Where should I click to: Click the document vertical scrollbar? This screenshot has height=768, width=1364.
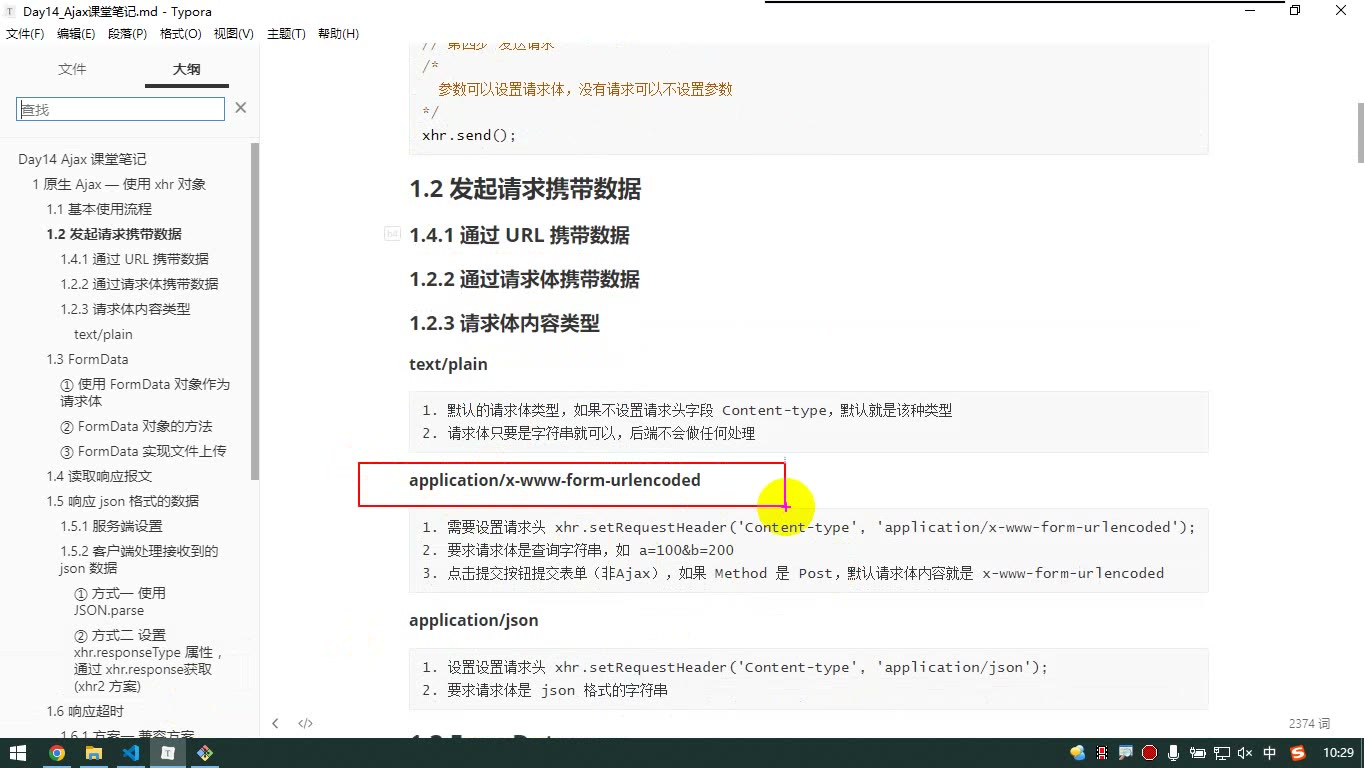[1360, 132]
